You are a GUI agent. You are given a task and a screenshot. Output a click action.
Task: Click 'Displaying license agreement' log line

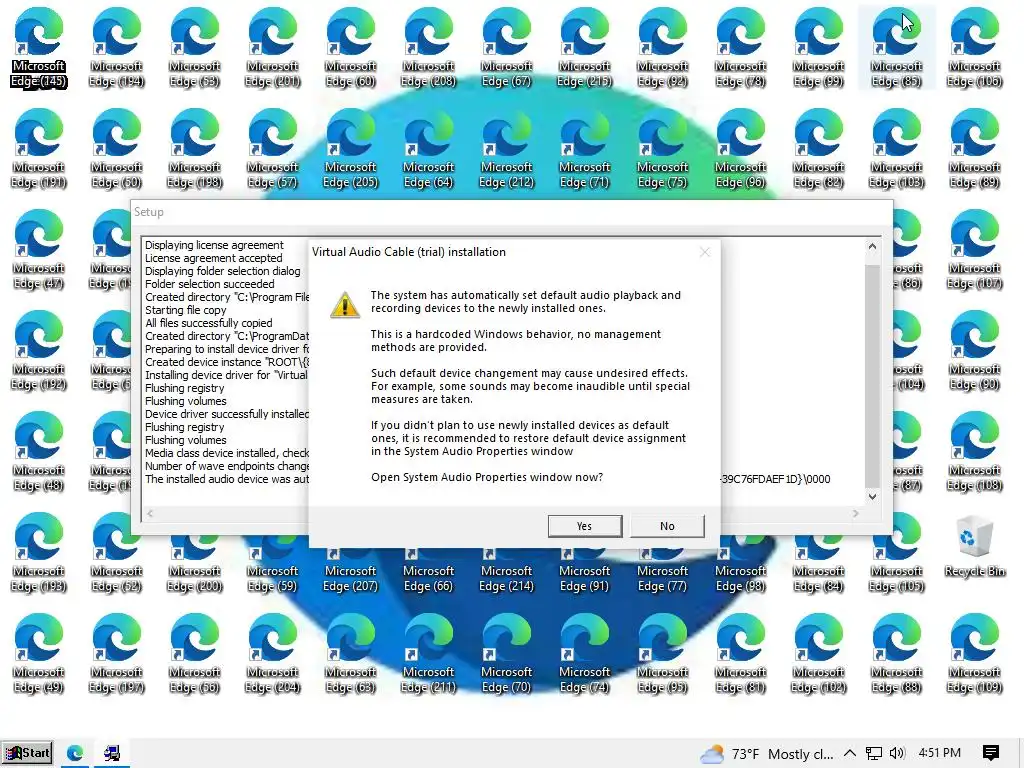214,245
